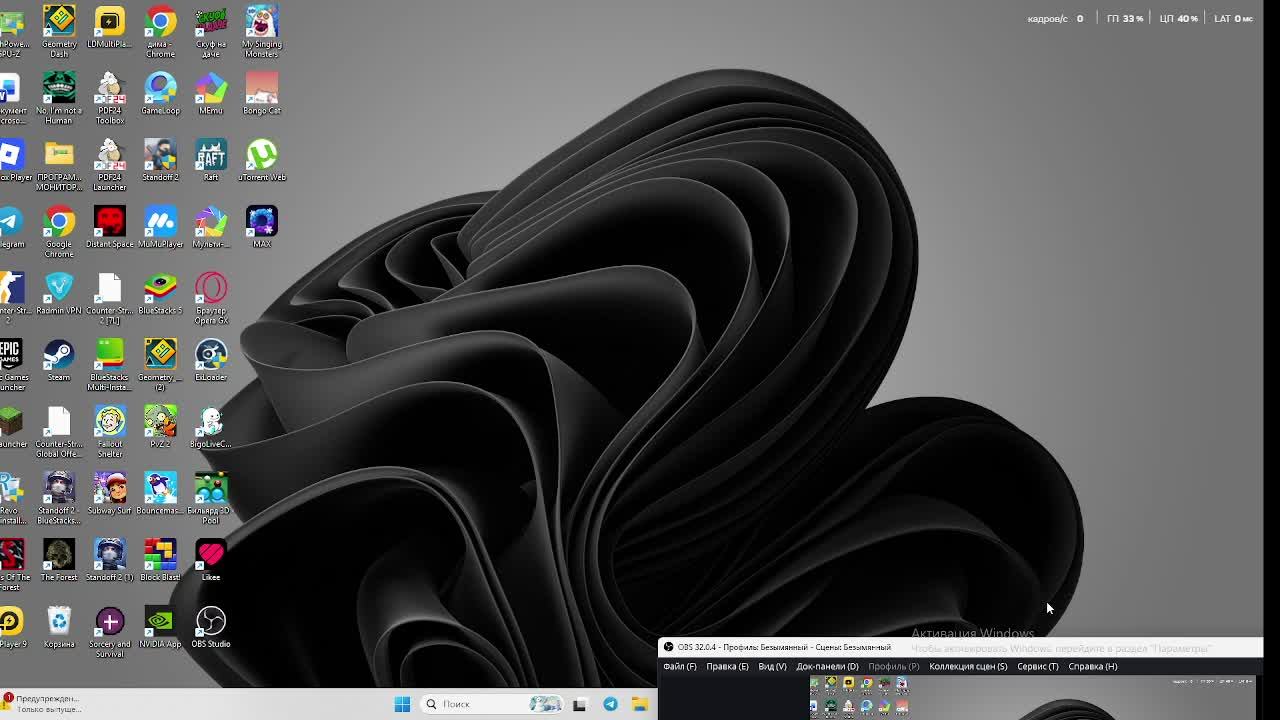The image size is (1280, 720).
Task: Launch LDMultiPlayer from the desktop
Action: (109, 27)
